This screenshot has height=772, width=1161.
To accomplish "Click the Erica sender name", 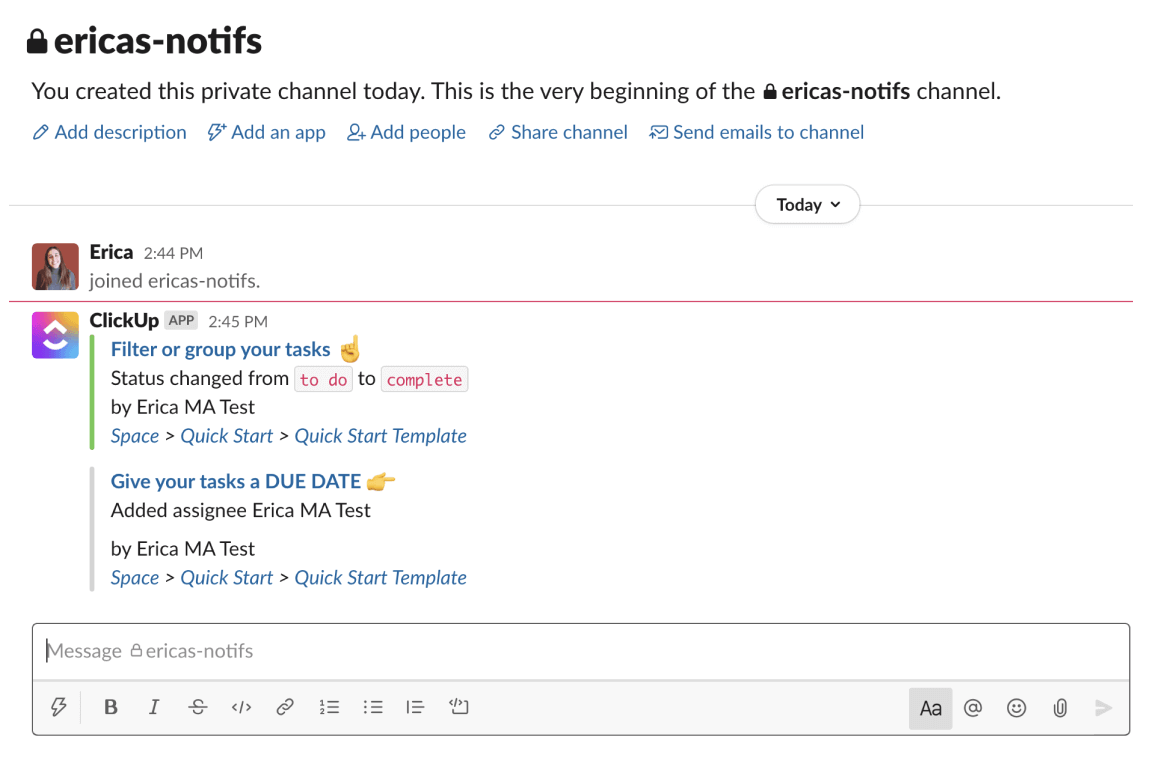I will click(x=111, y=252).
